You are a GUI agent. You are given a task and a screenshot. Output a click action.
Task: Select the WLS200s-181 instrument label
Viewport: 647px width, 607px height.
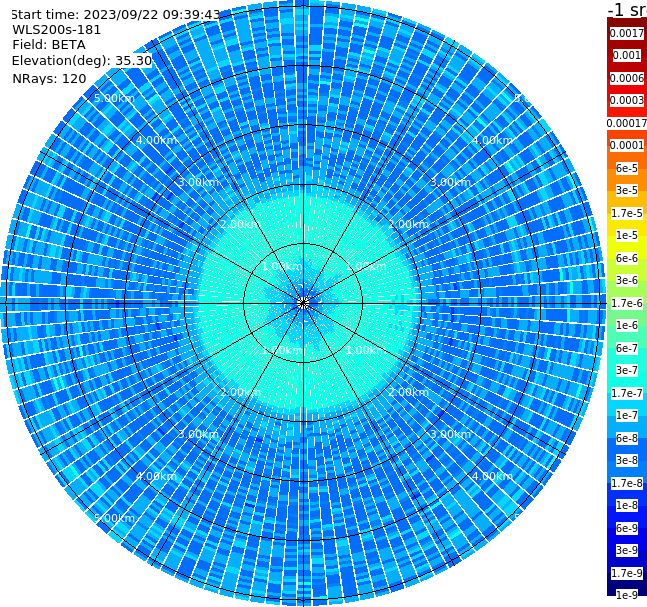[x=57, y=30]
